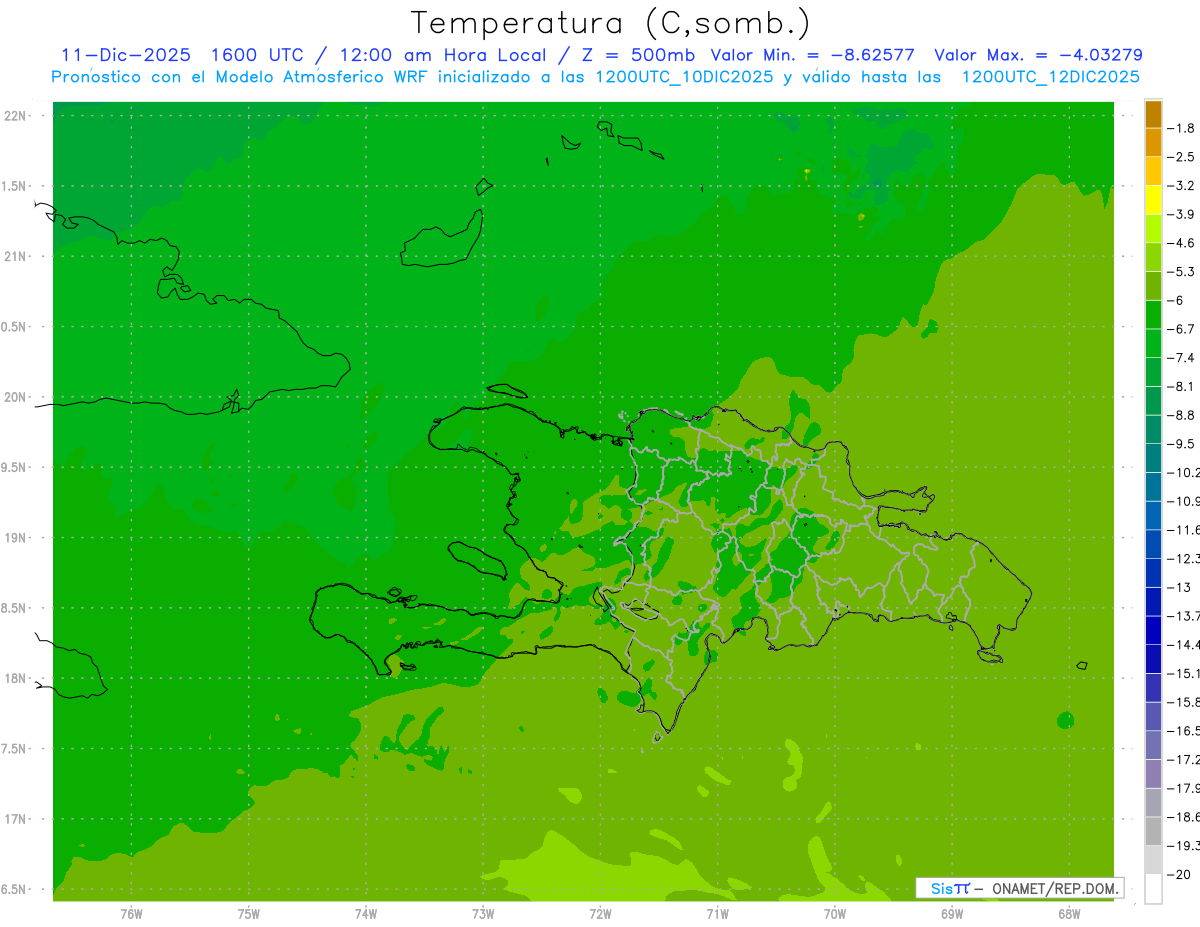Select the lime swatch between -4.6 and -5.3
The width and height of the screenshot is (1200, 927).
point(1153,257)
